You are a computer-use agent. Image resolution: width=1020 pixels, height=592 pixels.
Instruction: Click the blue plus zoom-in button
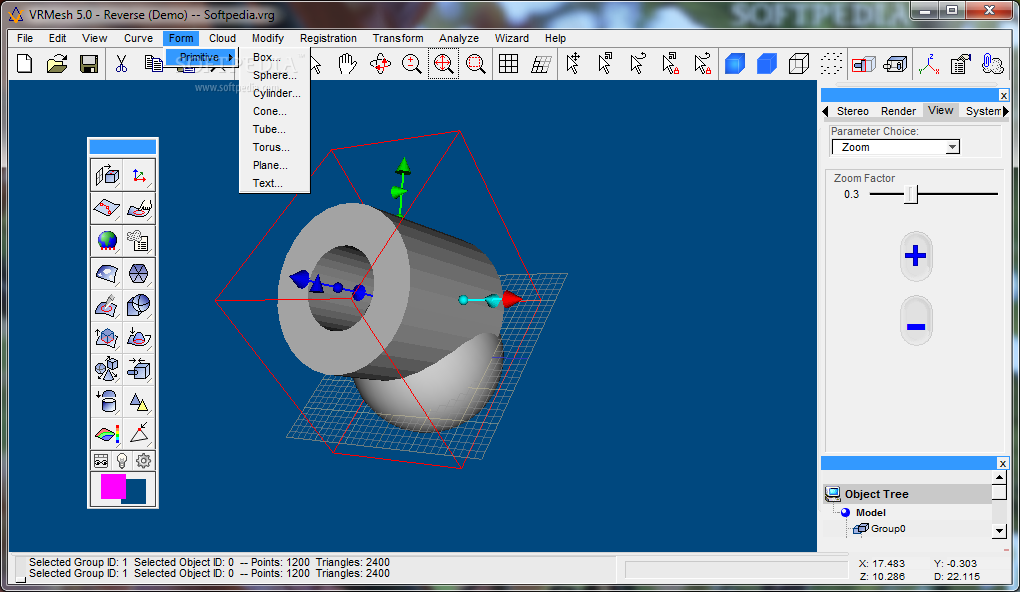click(x=916, y=256)
